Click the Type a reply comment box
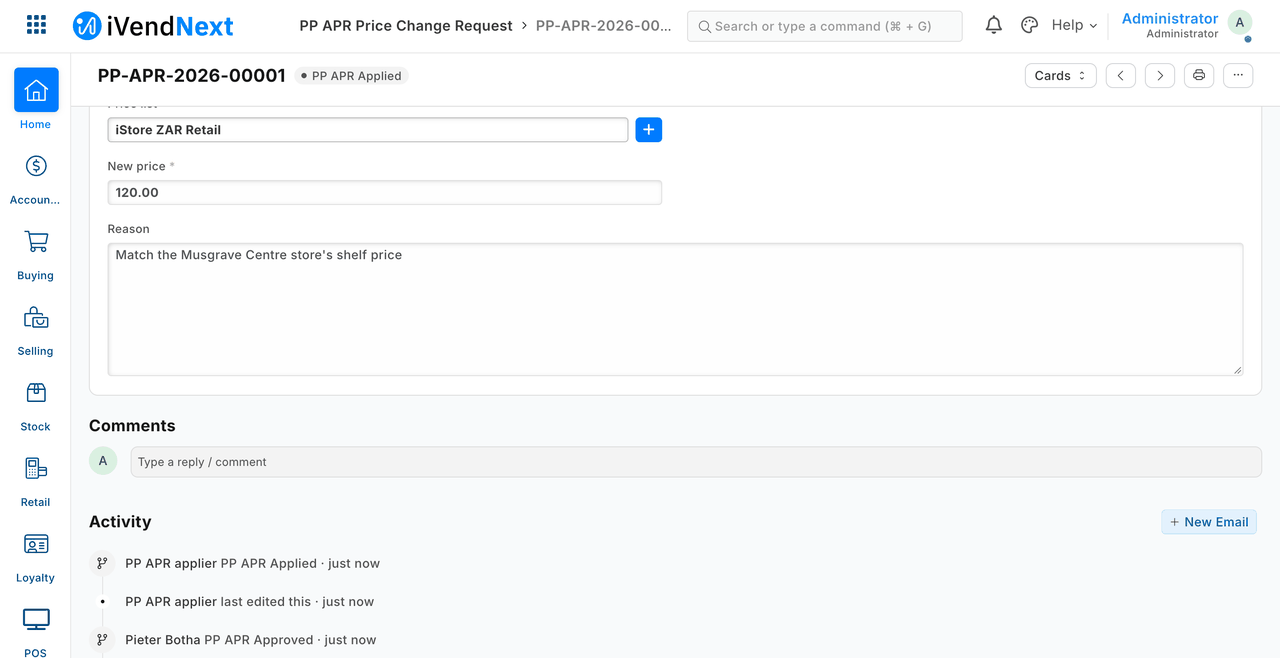The height and width of the screenshot is (658, 1280). (696, 462)
